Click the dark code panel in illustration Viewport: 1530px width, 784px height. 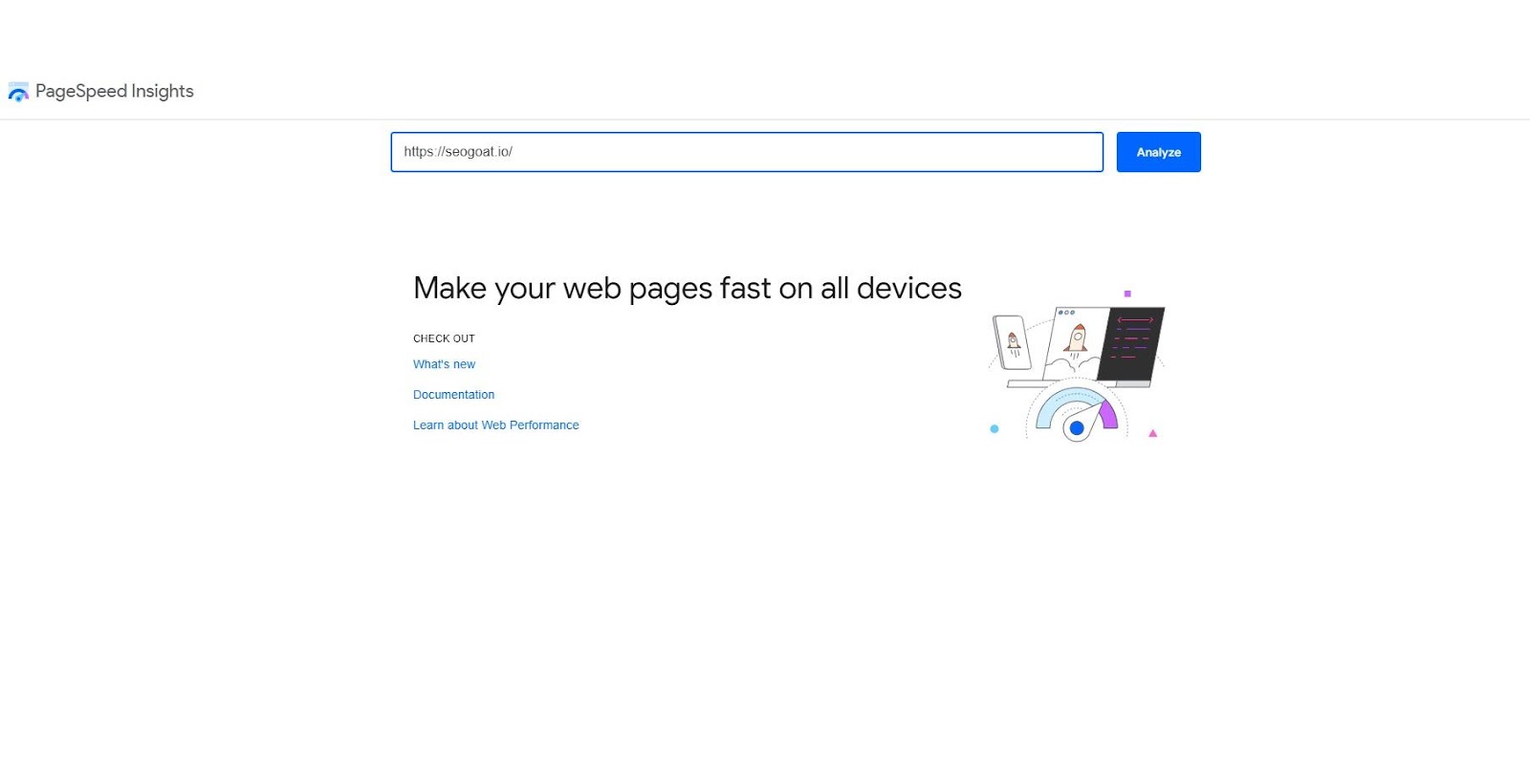[x=1132, y=343]
